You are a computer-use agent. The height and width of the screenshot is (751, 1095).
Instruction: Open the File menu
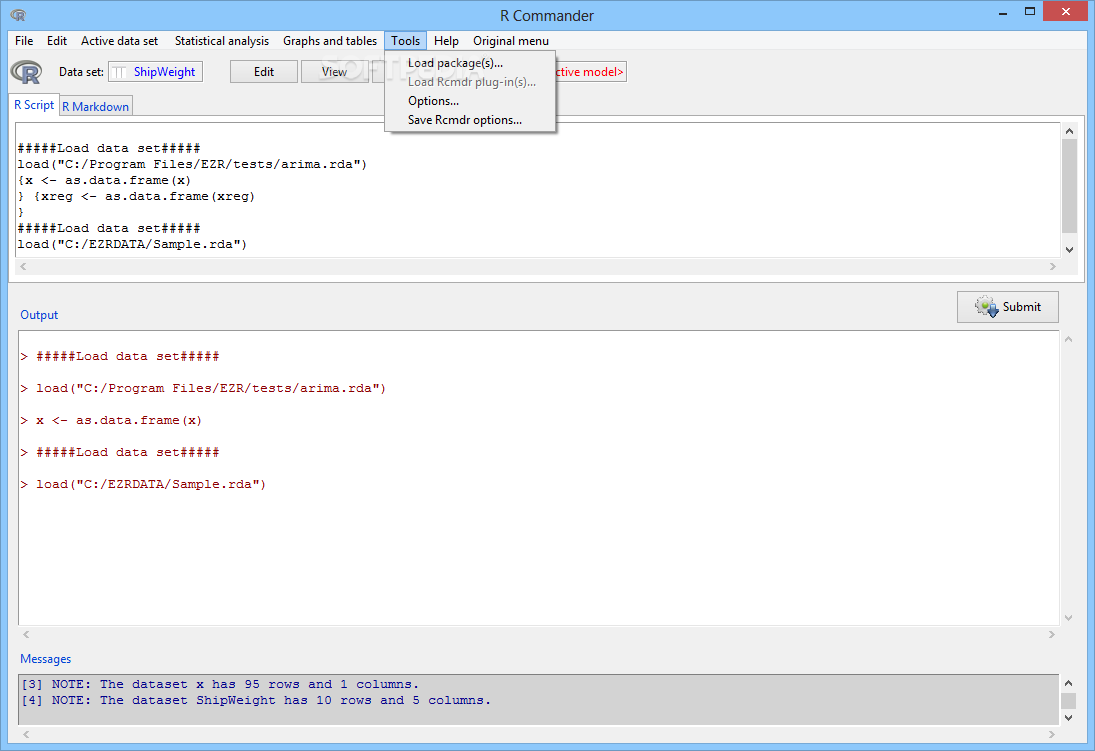24,41
